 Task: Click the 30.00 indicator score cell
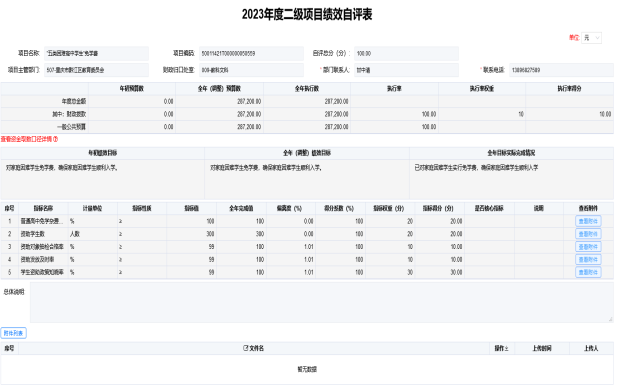tap(439, 272)
